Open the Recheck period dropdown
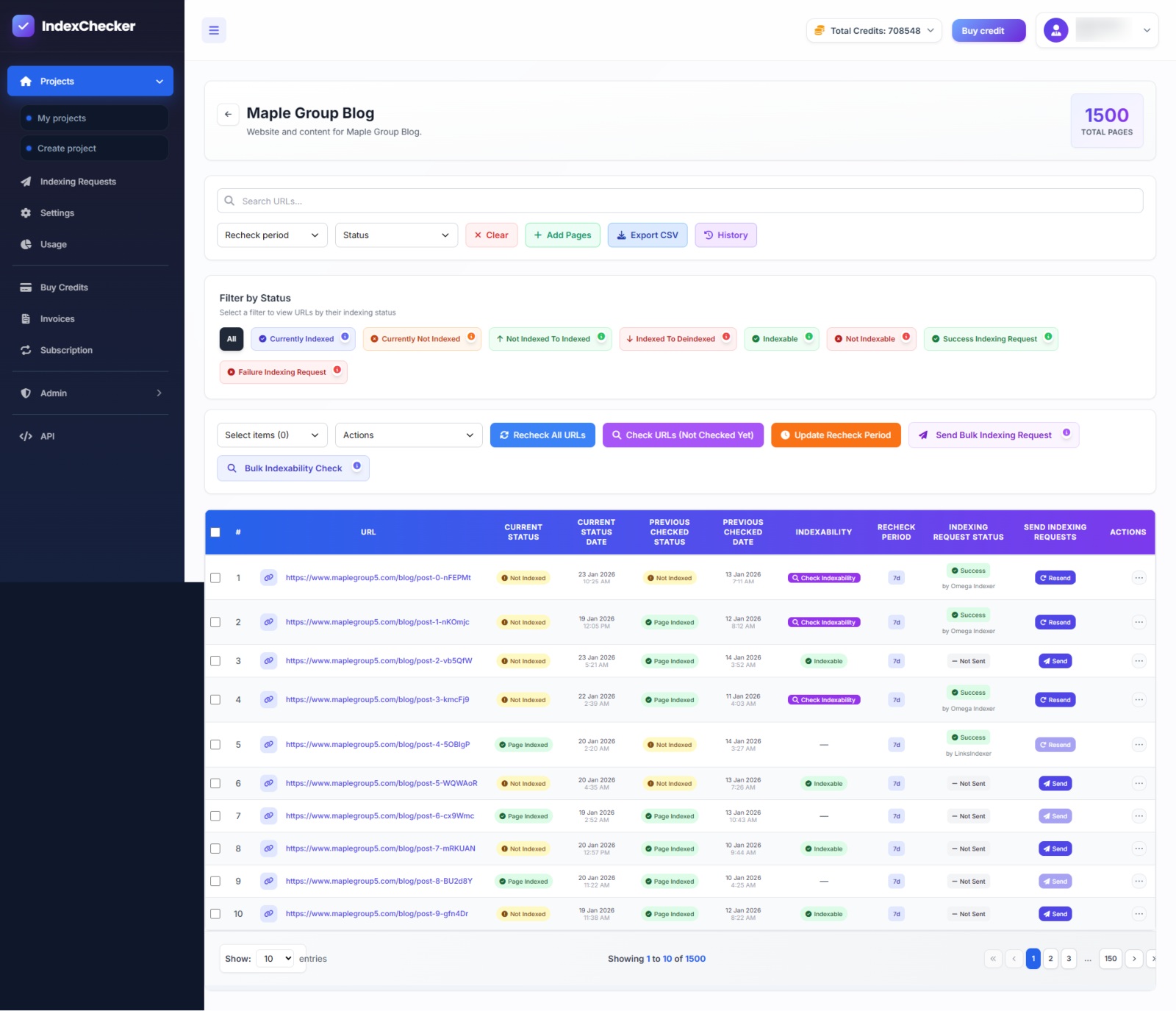 pyautogui.click(x=272, y=235)
